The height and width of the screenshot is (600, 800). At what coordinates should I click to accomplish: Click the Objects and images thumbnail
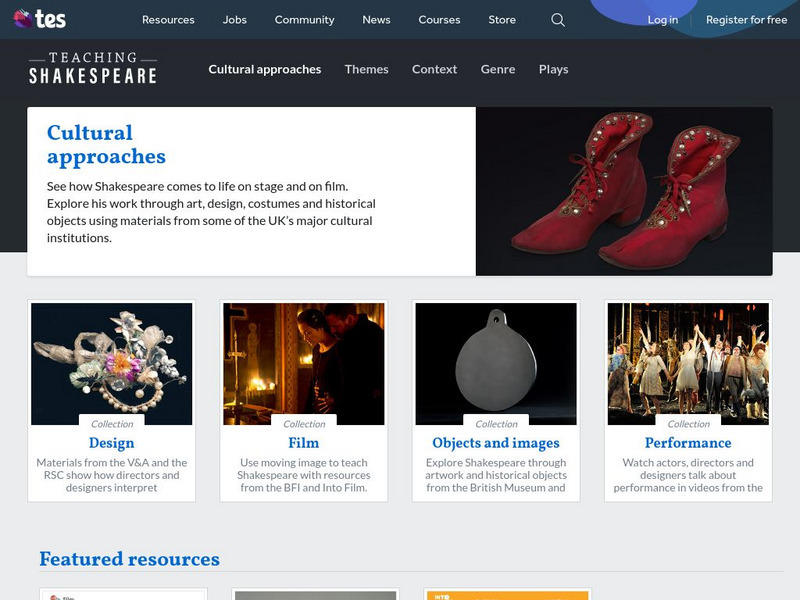click(496, 364)
